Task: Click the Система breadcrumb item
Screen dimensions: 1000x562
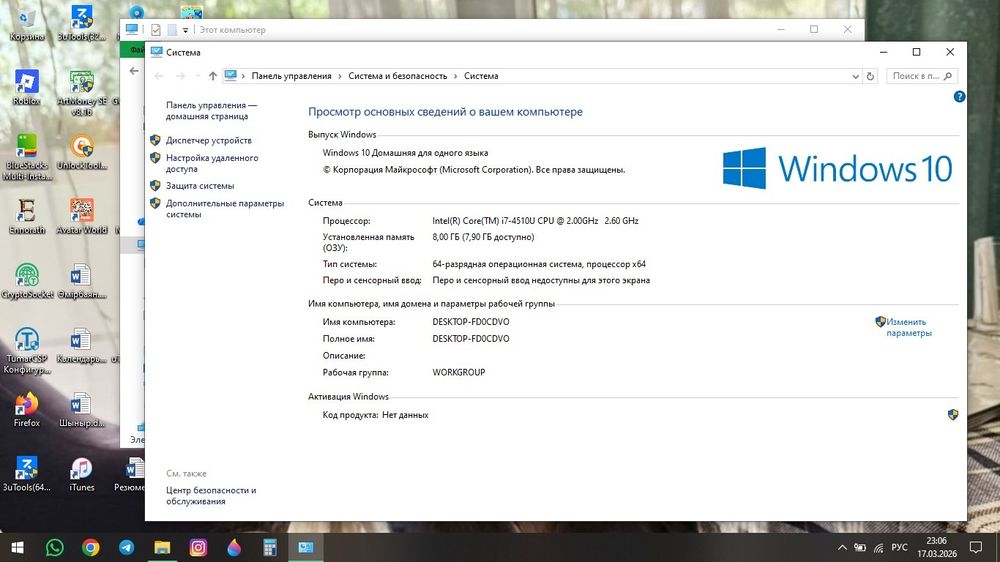Action: point(481,76)
